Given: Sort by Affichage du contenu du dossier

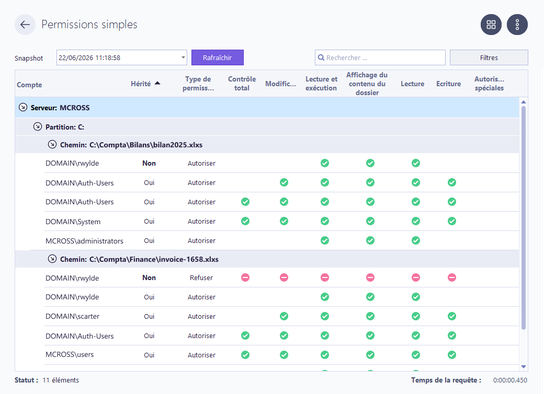Looking at the screenshot, I should click(367, 84).
